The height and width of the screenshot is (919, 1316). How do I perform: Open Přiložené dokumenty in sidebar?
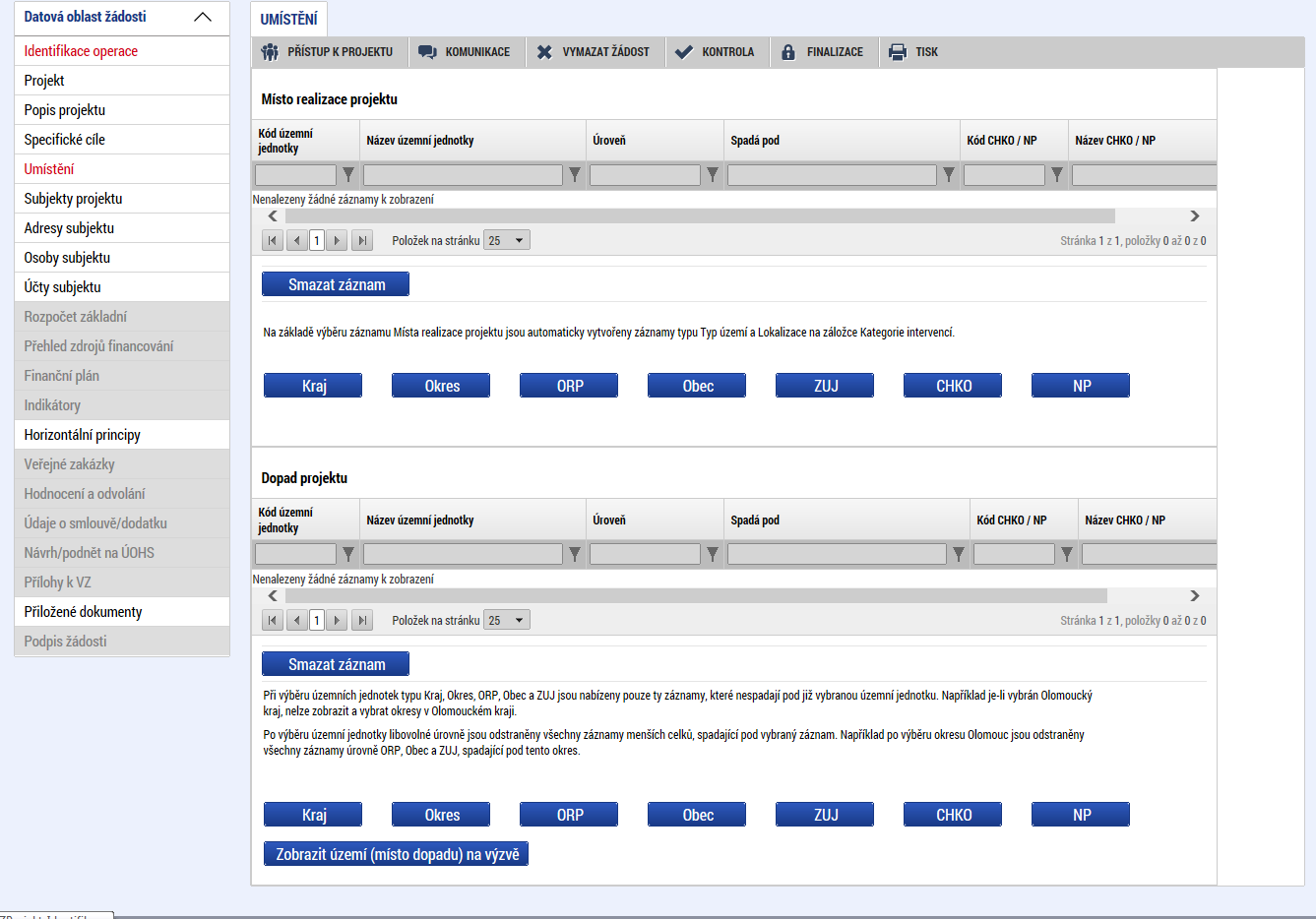[122, 612]
